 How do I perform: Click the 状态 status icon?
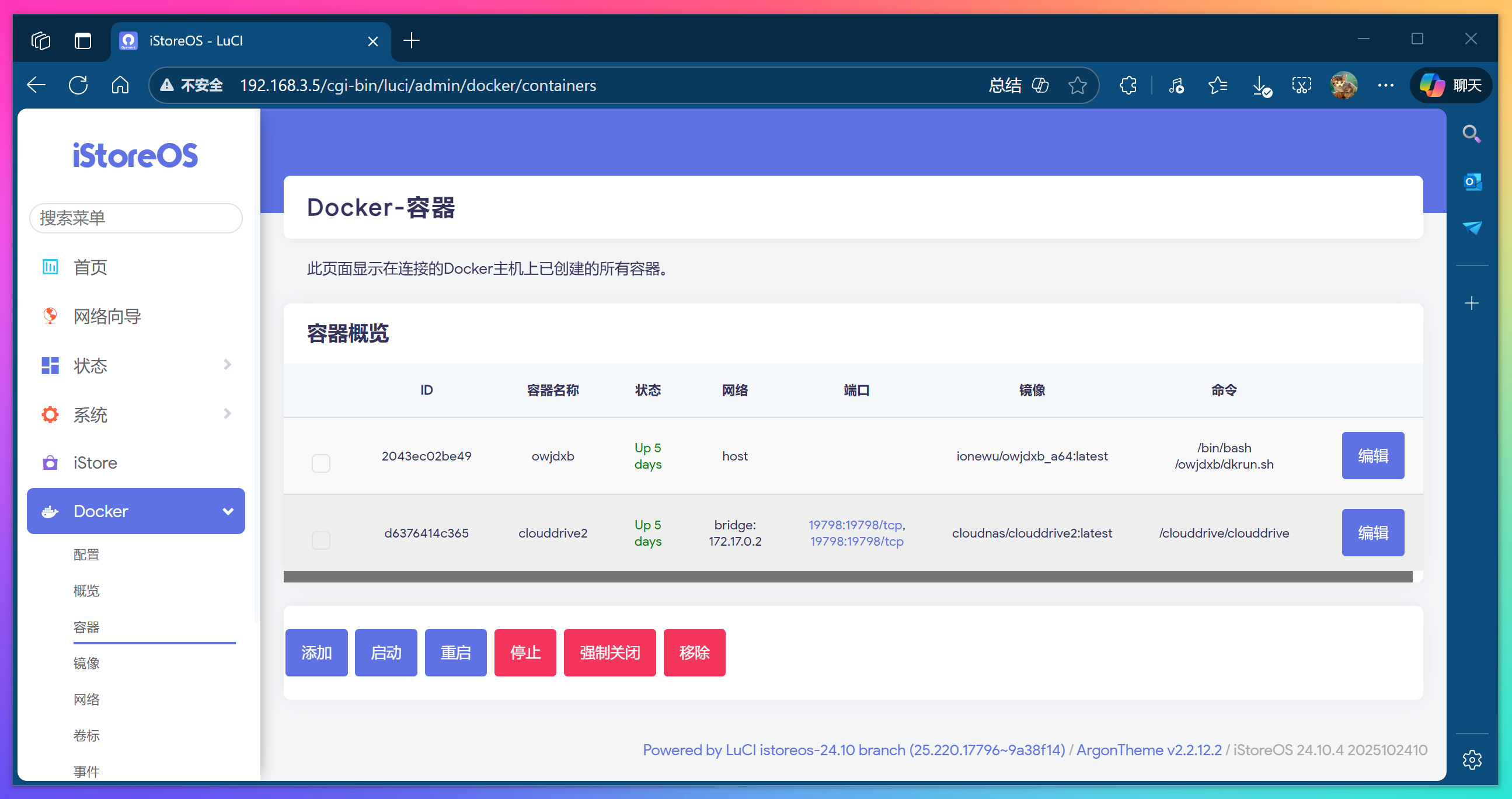point(50,365)
